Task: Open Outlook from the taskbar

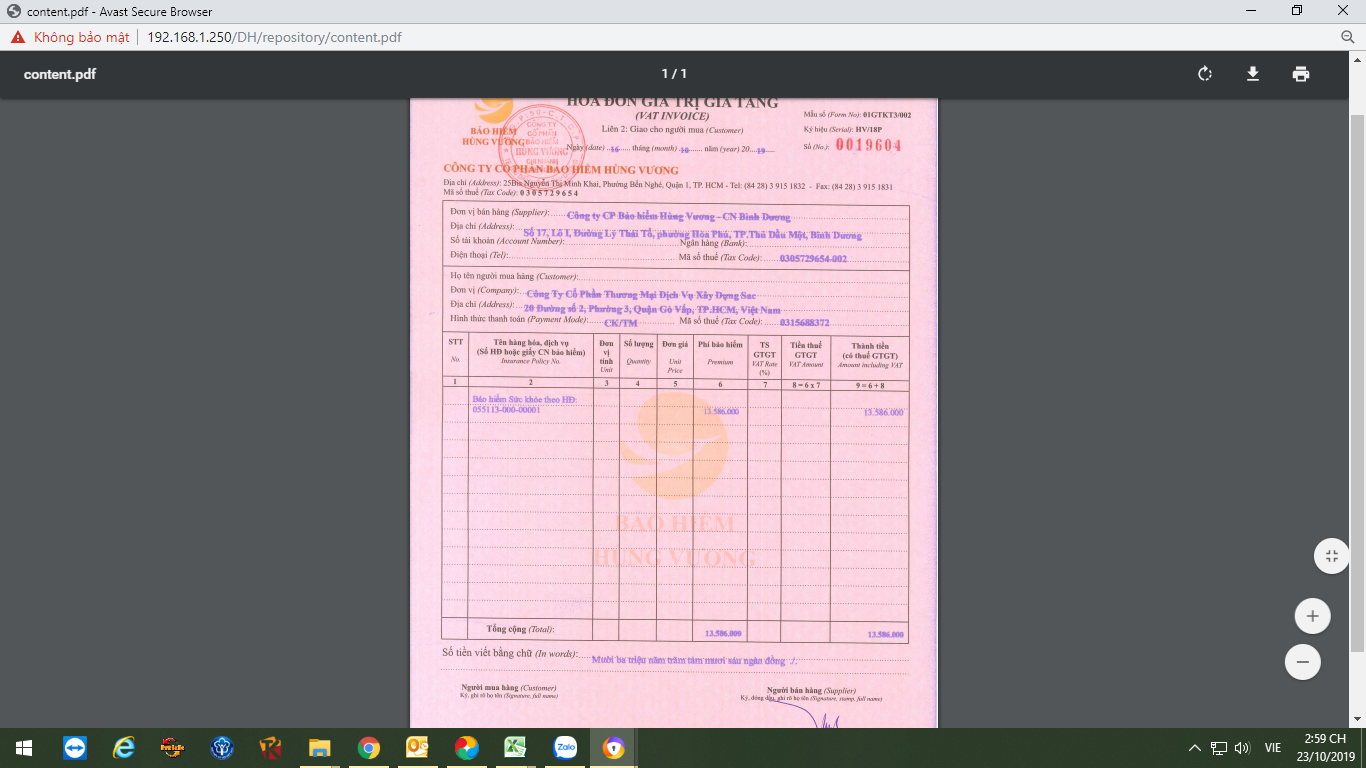Action: coord(418,748)
